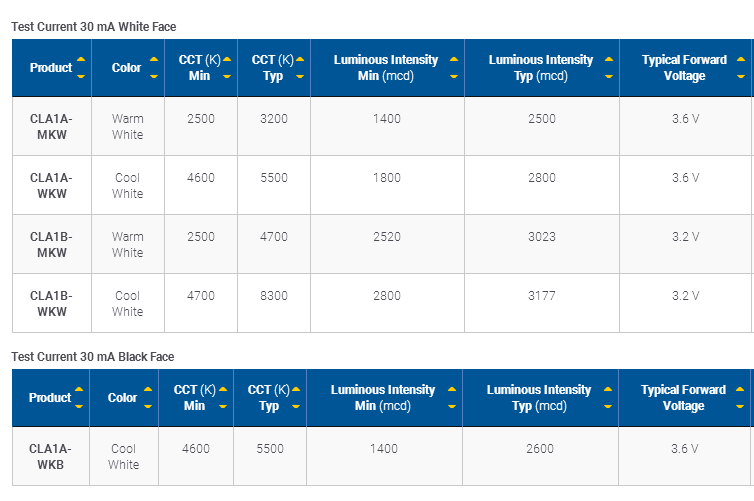Sort Product descending in White Face table

81,76
